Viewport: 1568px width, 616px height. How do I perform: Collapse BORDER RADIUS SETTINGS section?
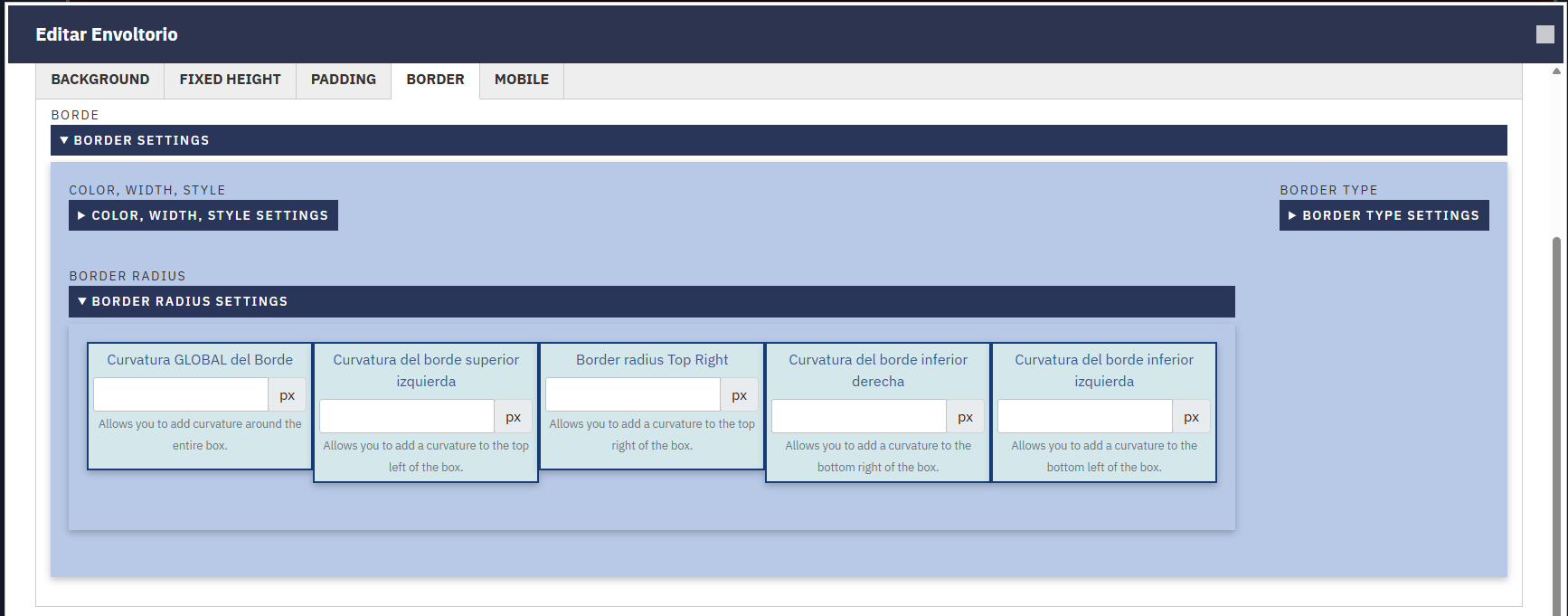point(652,301)
